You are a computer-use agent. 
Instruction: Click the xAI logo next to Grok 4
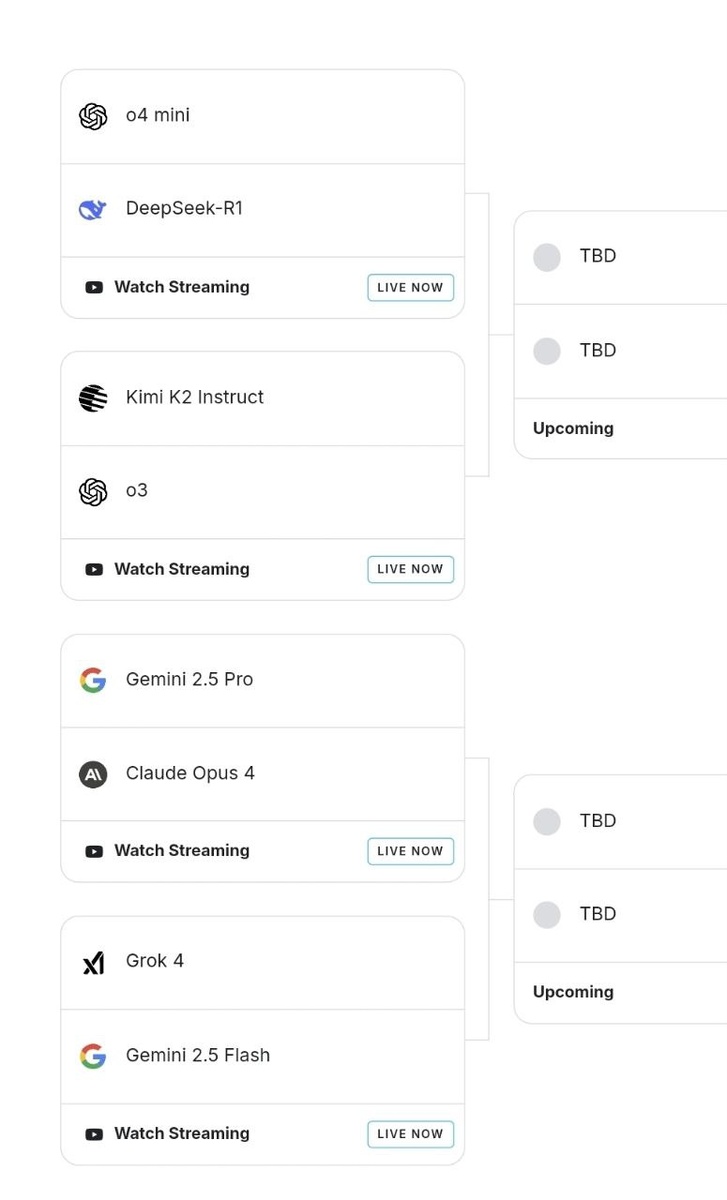click(x=93, y=962)
